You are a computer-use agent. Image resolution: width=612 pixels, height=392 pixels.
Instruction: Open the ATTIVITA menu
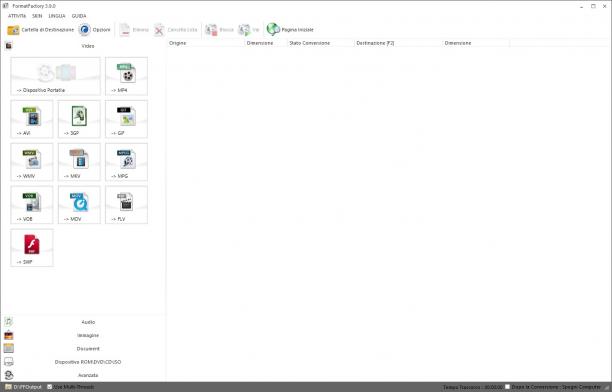point(17,16)
